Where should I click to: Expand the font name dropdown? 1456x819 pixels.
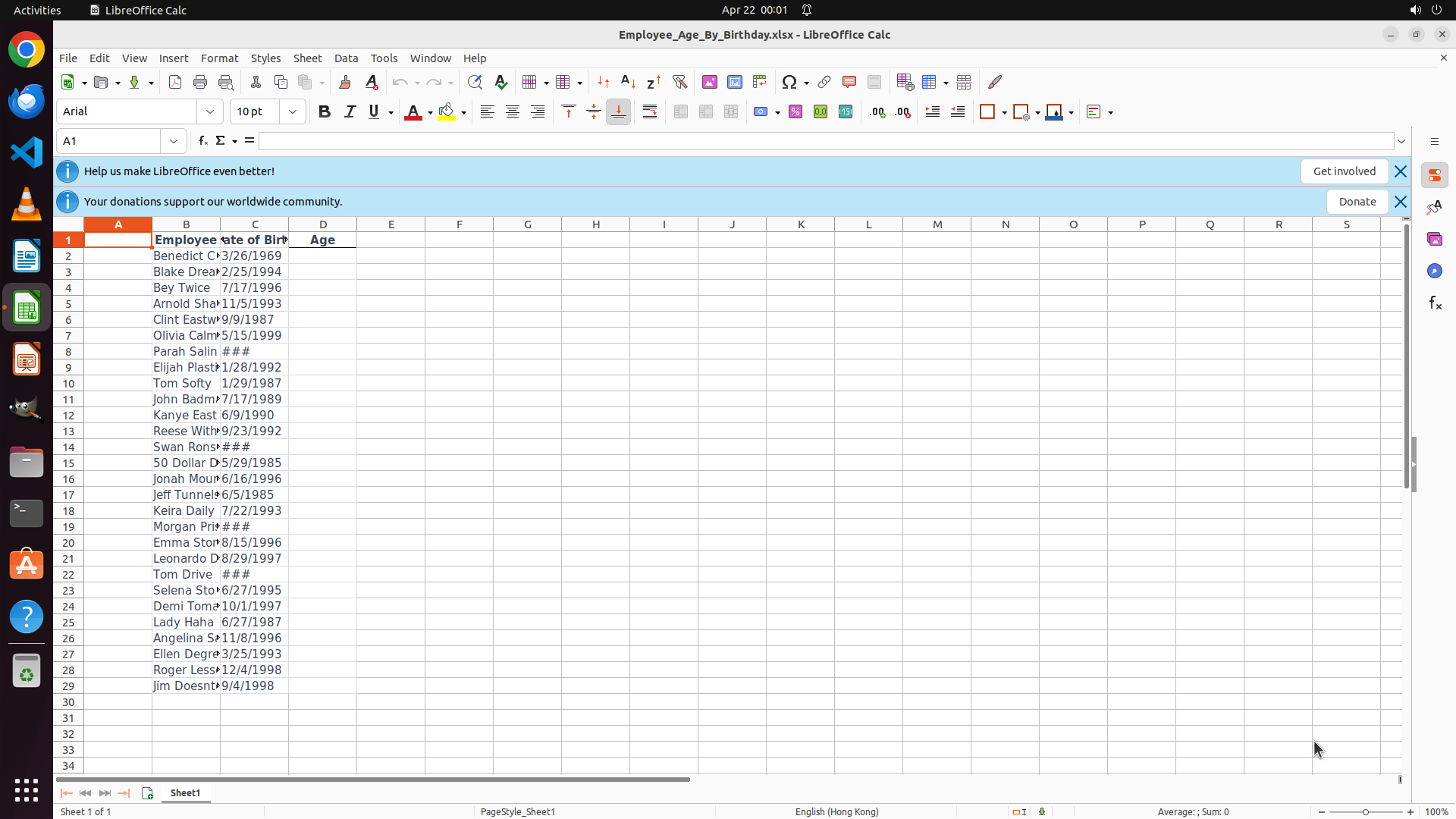[210, 112]
